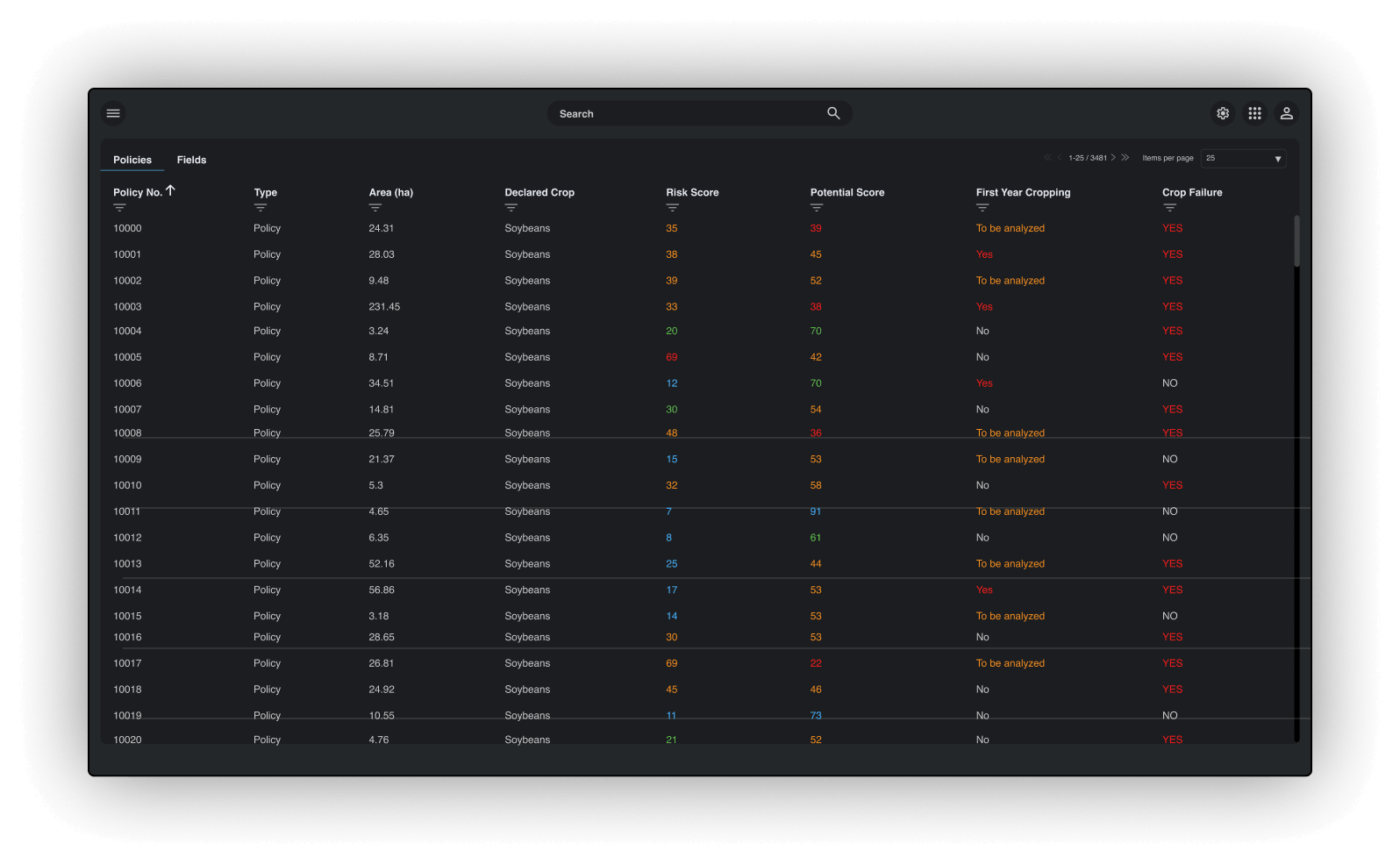Click page range text 1-25 / 3481
Image resolution: width=1400 pixels, height=865 pixels.
click(x=1088, y=158)
